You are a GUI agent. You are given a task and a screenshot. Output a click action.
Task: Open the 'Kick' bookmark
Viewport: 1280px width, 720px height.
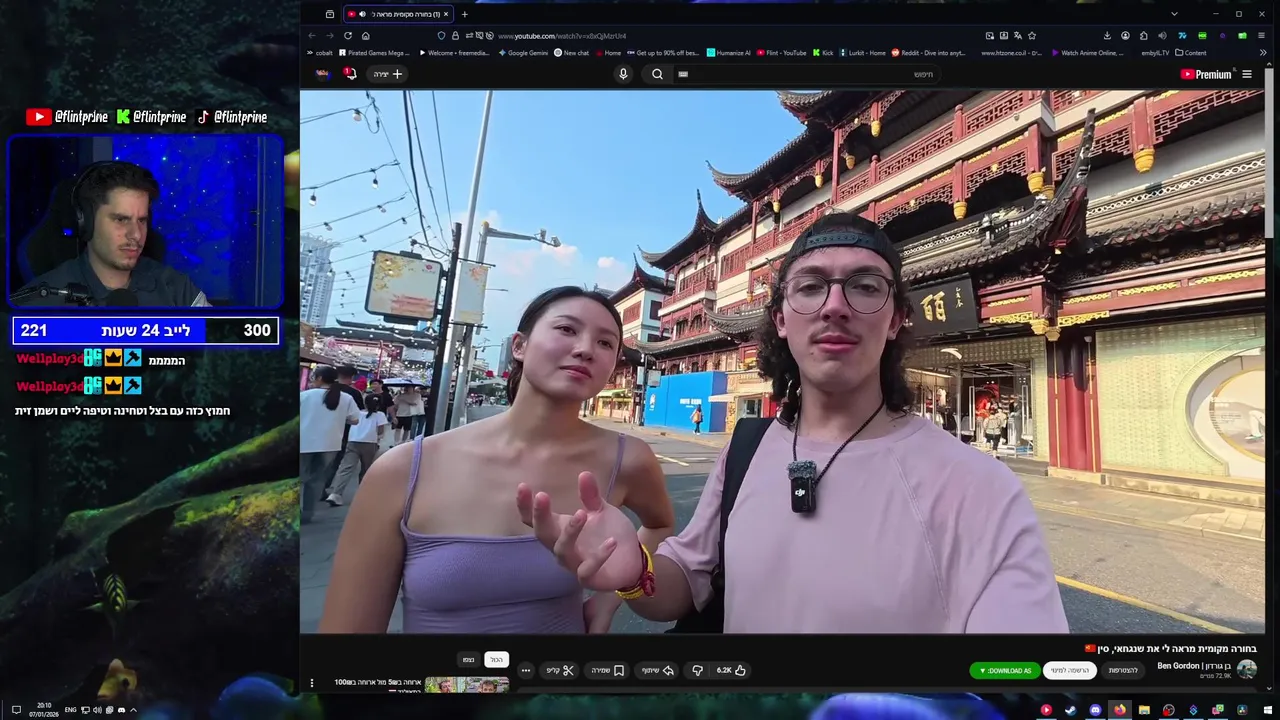click(822, 53)
